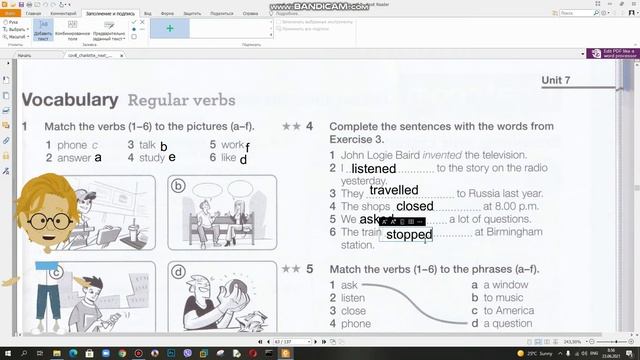
Task: Switch to the Поделиться ribbon tab
Action: [x=222, y=13]
